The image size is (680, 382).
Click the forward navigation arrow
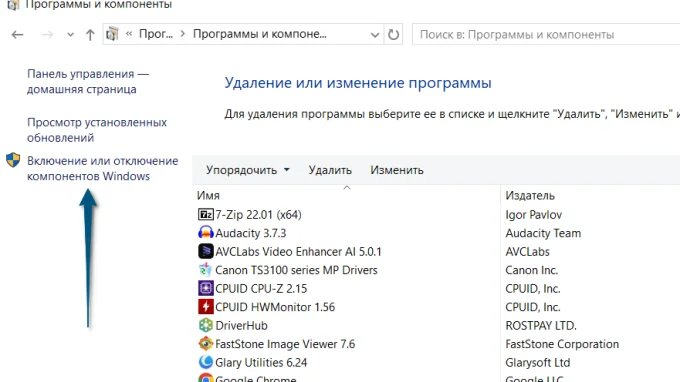click(x=47, y=35)
